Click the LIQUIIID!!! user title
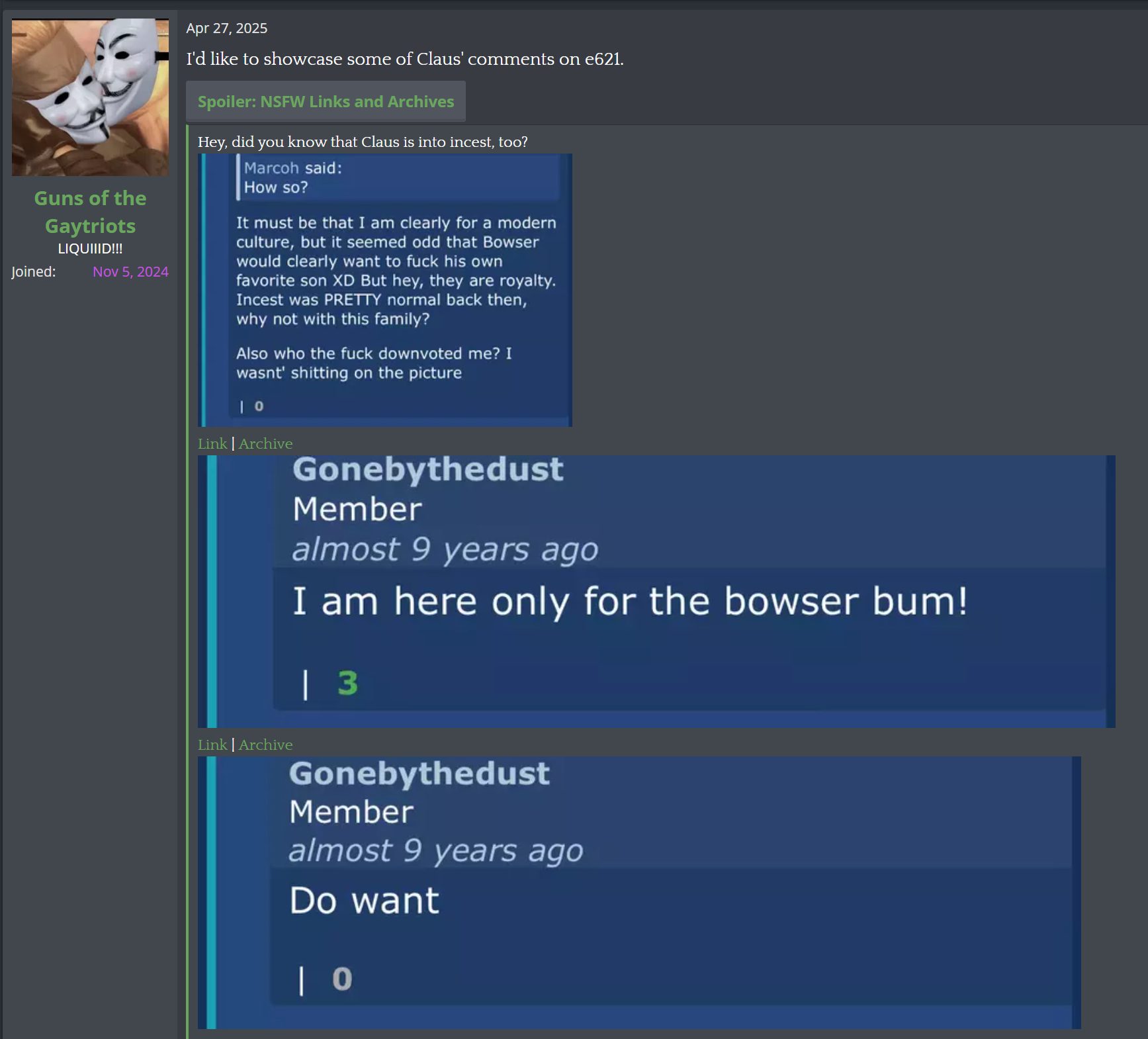This screenshot has height=1039, width=1148. [90, 249]
